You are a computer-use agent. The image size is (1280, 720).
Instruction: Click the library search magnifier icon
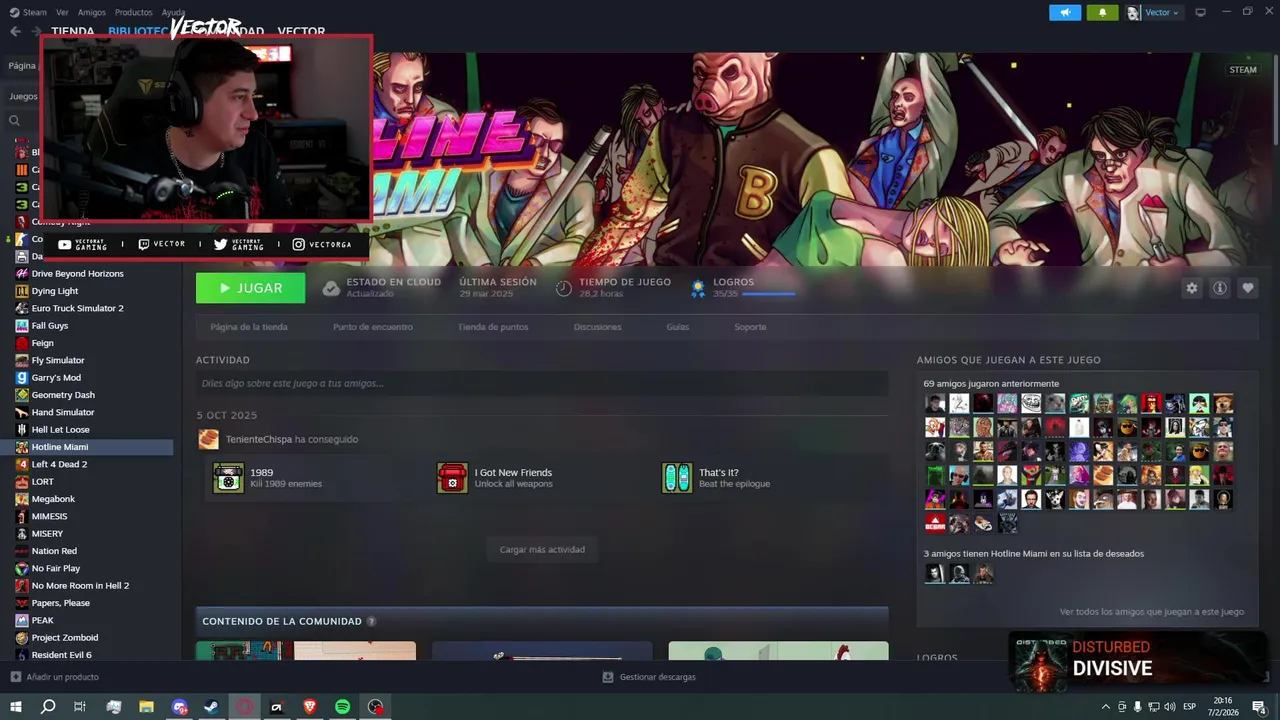[15, 120]
